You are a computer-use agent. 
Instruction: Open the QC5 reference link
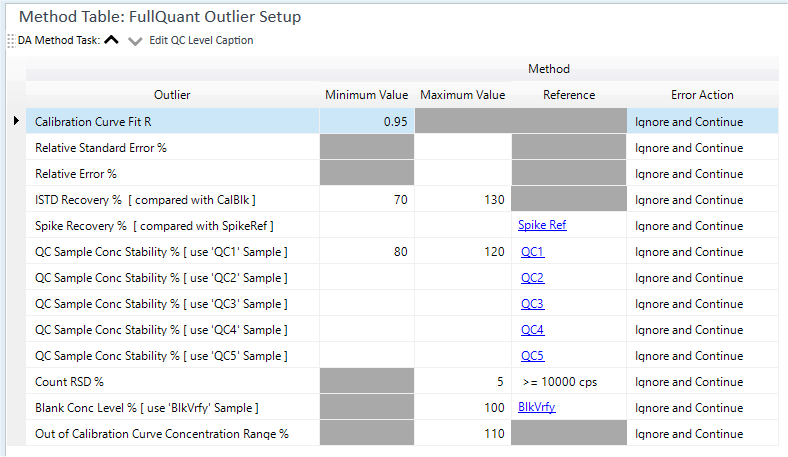click(532, 355)
